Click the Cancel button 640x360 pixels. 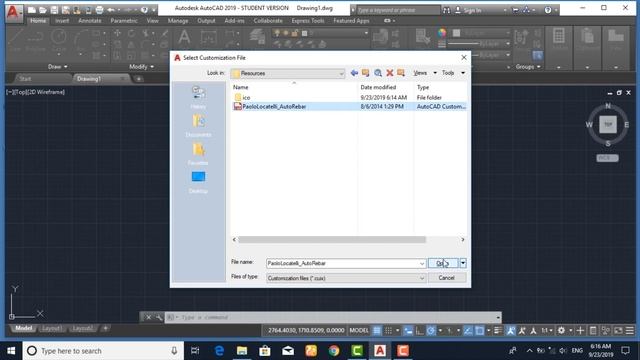[446, 278]
